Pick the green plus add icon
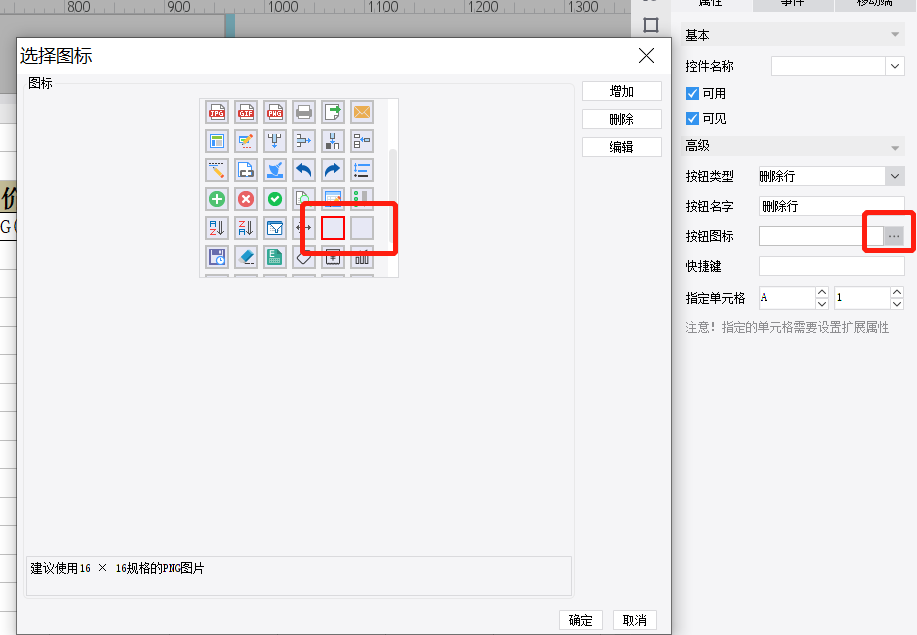The width and height of the screenshot is (917, 635). pos(217,199)
